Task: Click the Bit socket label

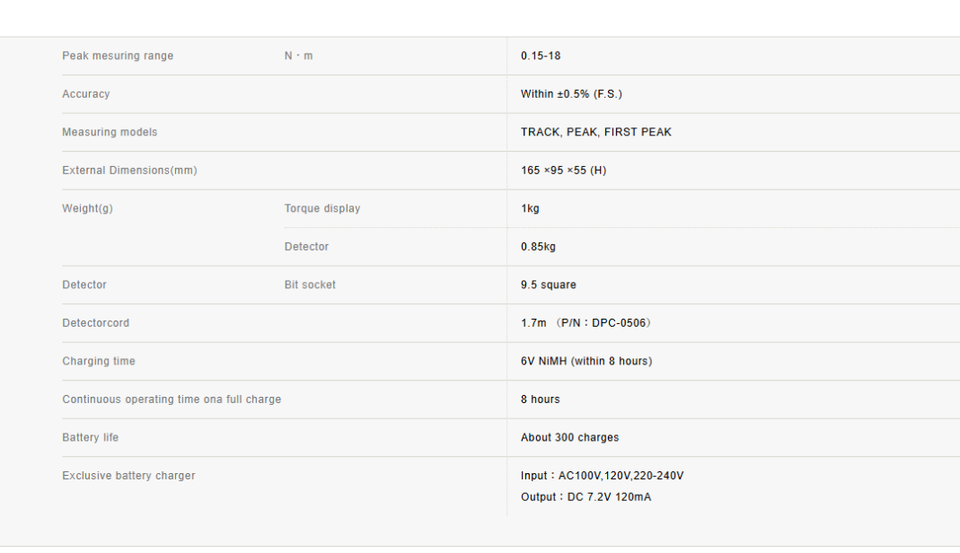Action: click(x=310, y=285)
